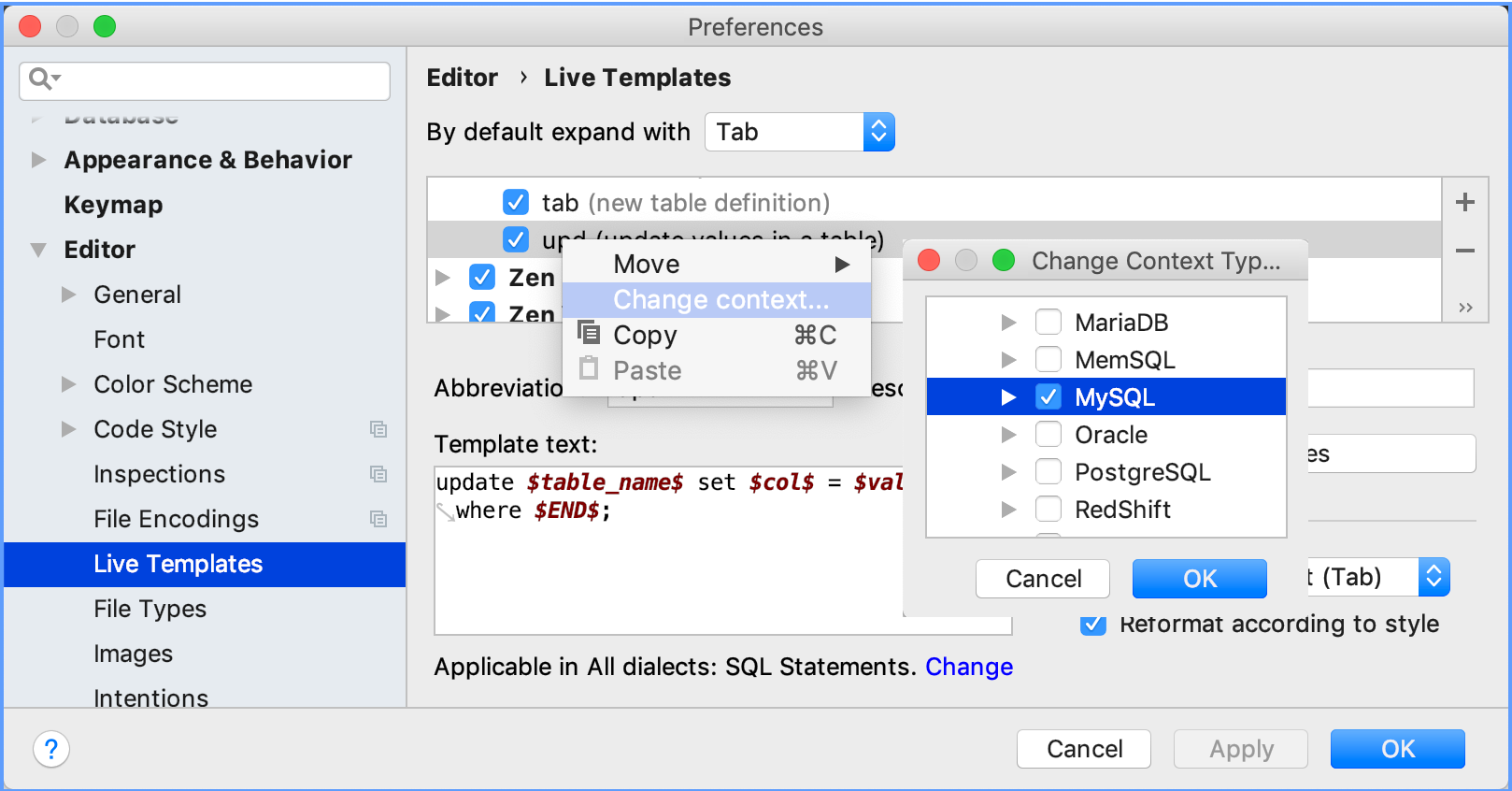Viewport: 1512px width, 791px height.
Task: Enable the PostgreSQL context checkbox
Action: 1048,472
